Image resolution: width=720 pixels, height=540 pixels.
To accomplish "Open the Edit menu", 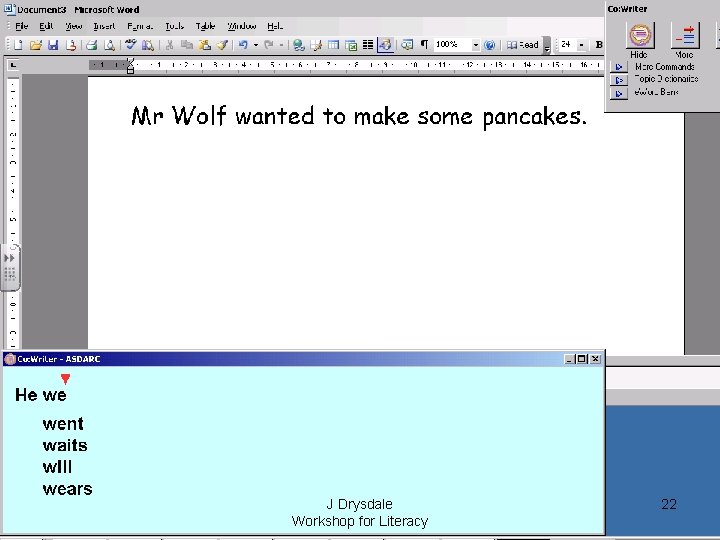I will 46,26.
